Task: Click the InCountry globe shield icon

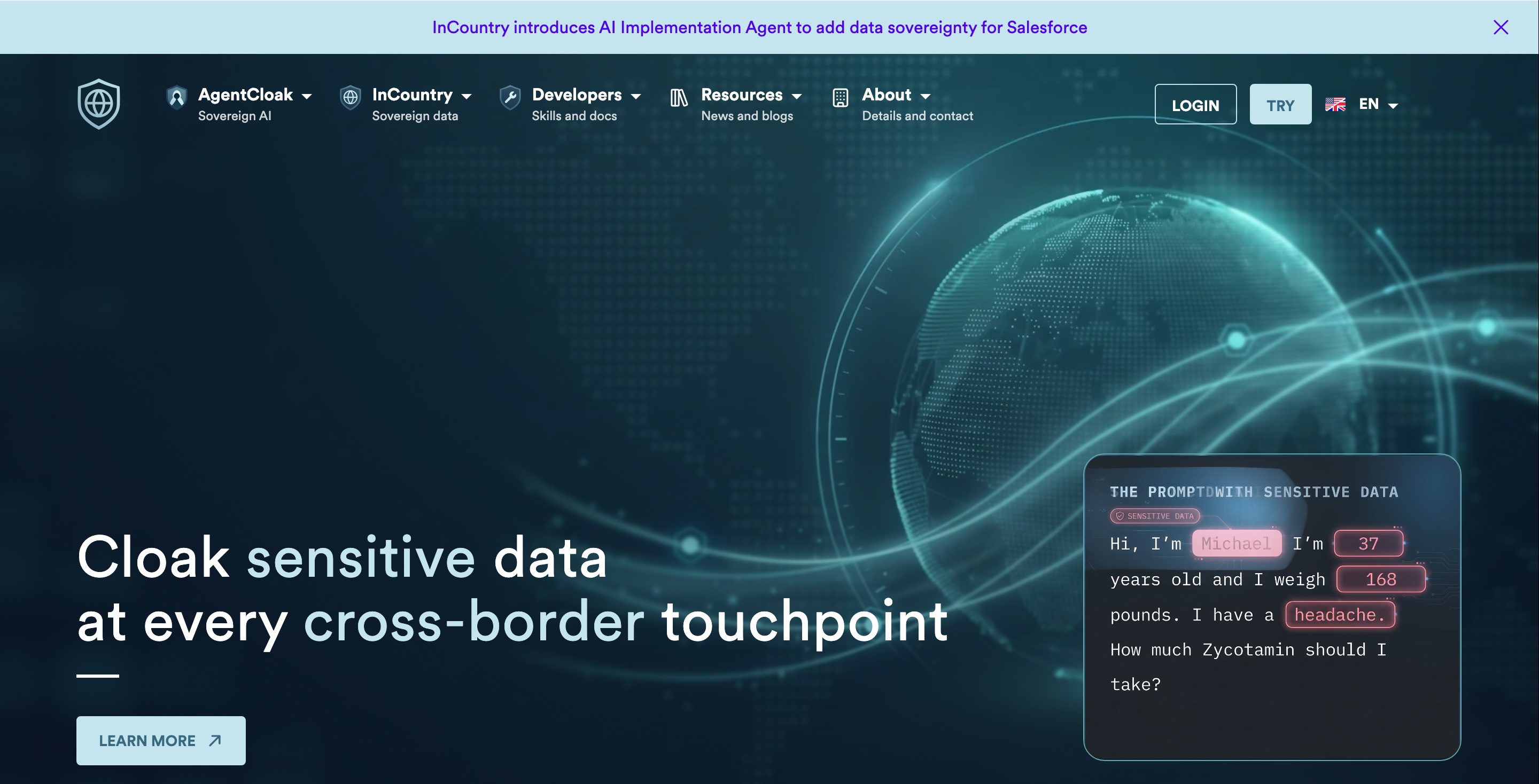Action: [350, 97]
